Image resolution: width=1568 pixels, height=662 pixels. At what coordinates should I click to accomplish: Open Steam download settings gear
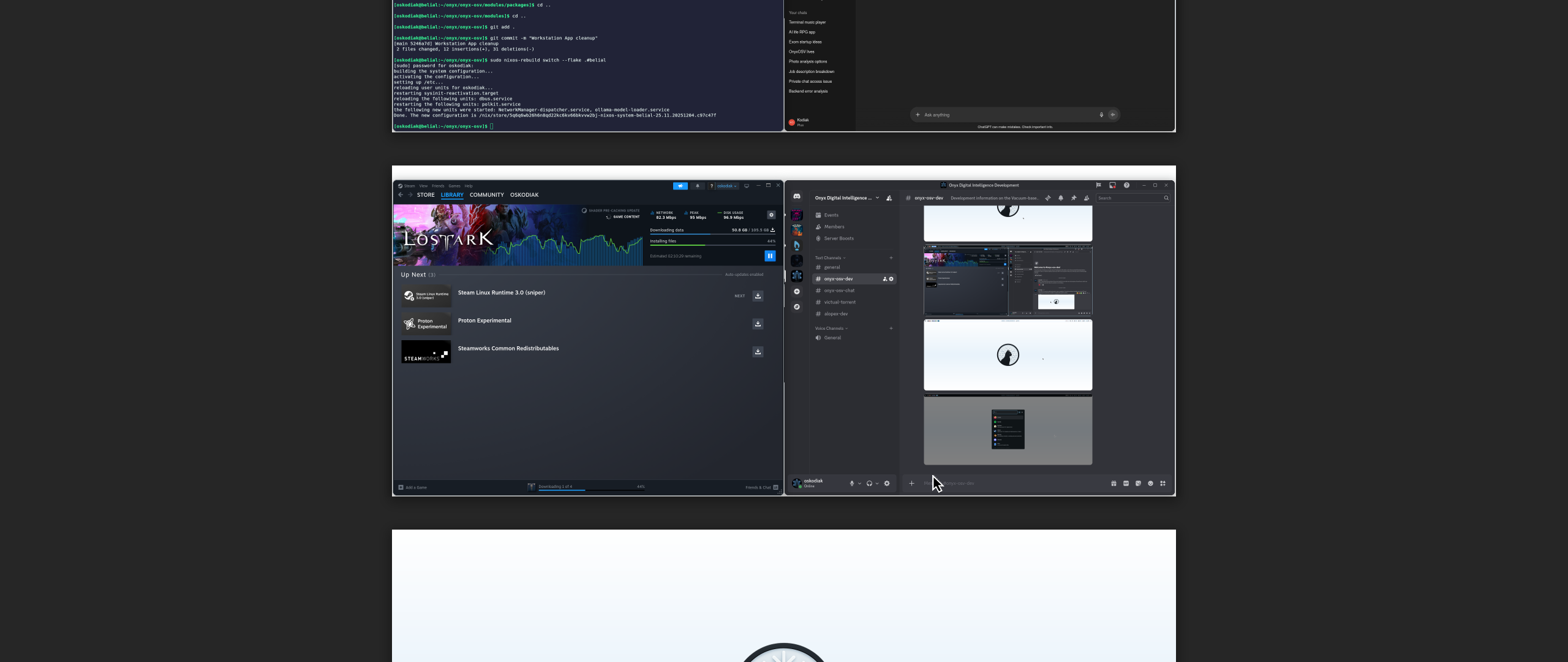coord(771,215)
